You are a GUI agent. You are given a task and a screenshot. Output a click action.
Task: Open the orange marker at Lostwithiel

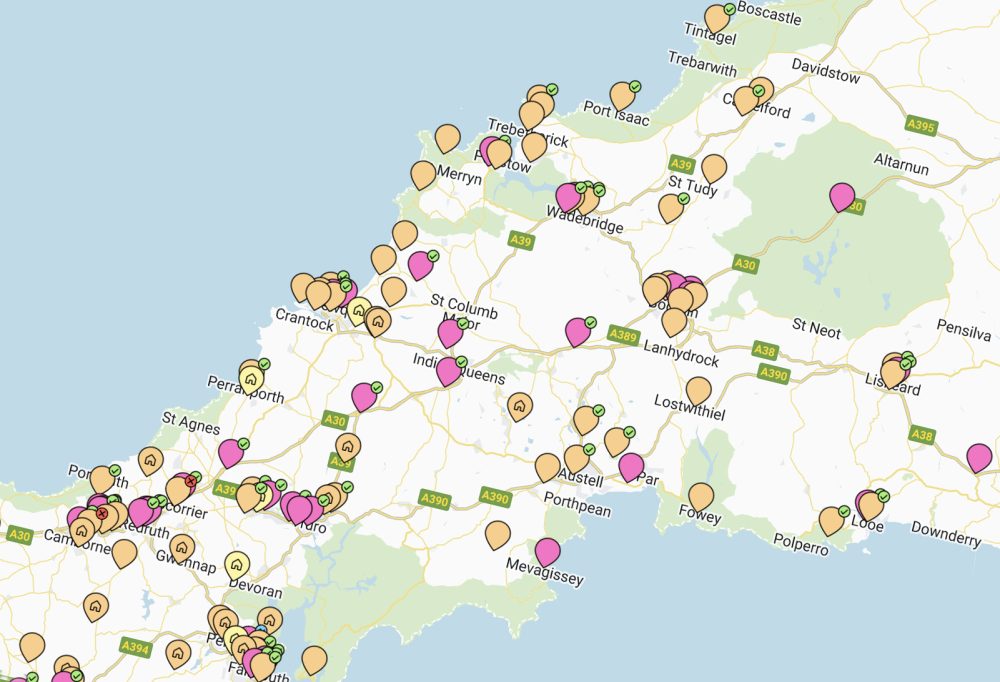tap(698, 390)
